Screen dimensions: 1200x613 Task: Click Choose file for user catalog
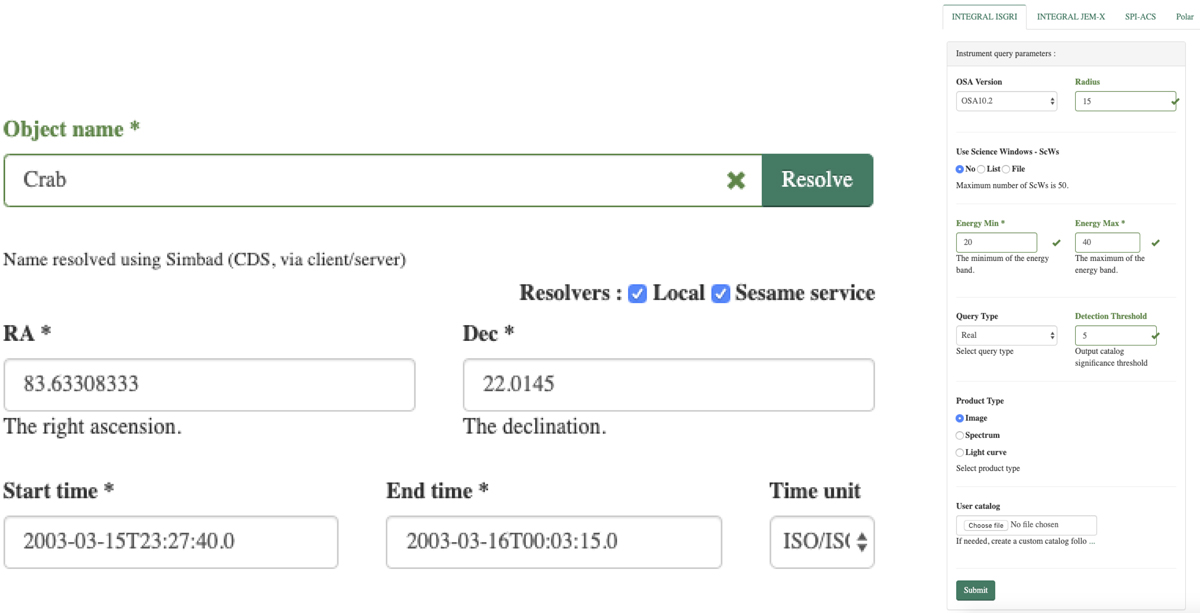(985, 525)
